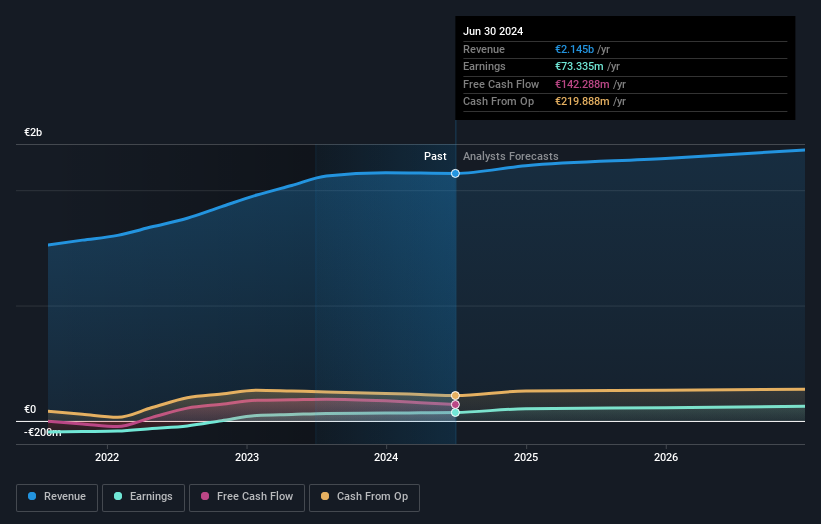821x524 pixels.
Task: Click the 2024 x-axis label
Action: tap(386, 457)
